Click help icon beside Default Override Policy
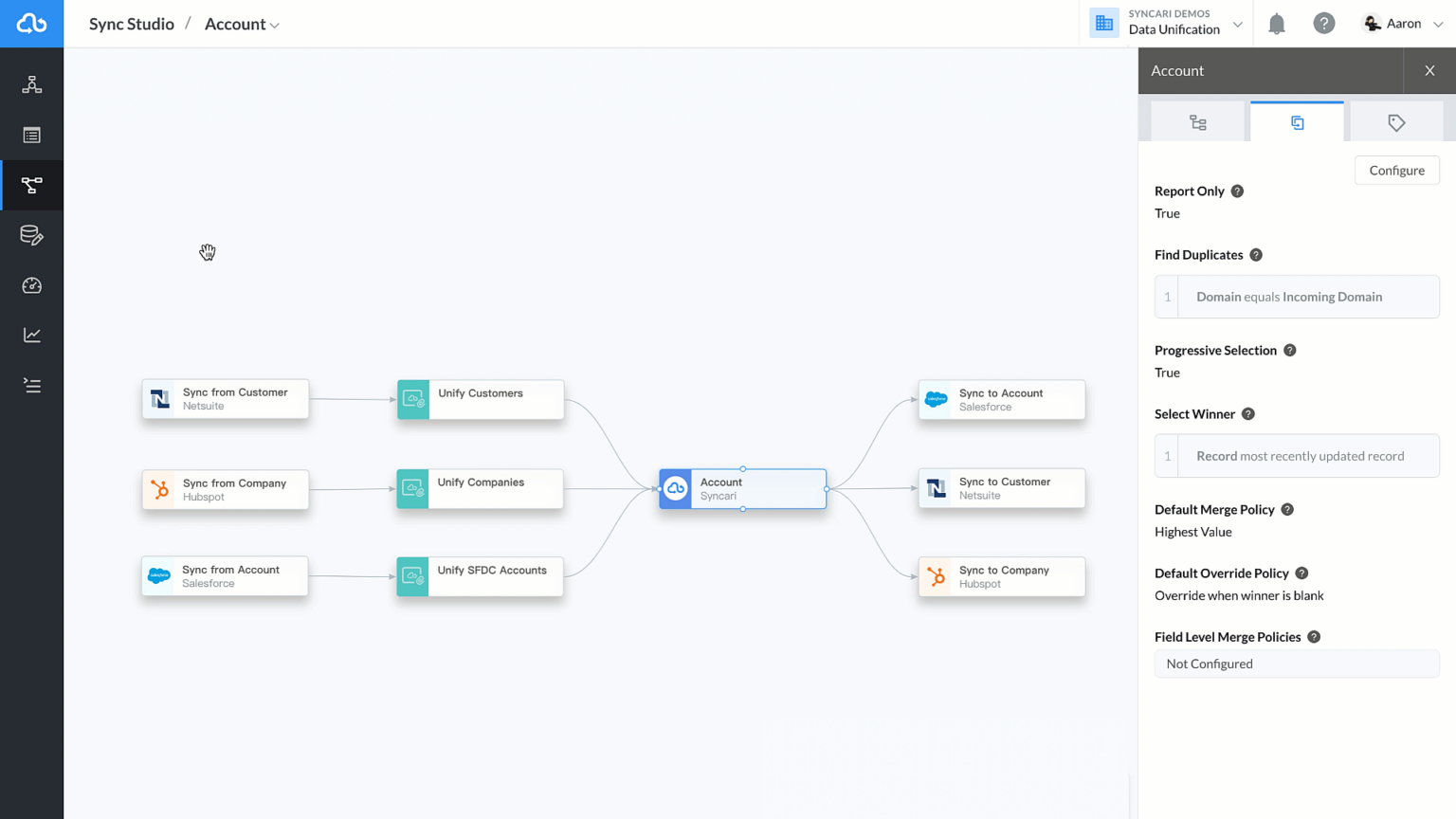The width and height of the screenshot is (1456, 819). click(x=1301, y=573)
